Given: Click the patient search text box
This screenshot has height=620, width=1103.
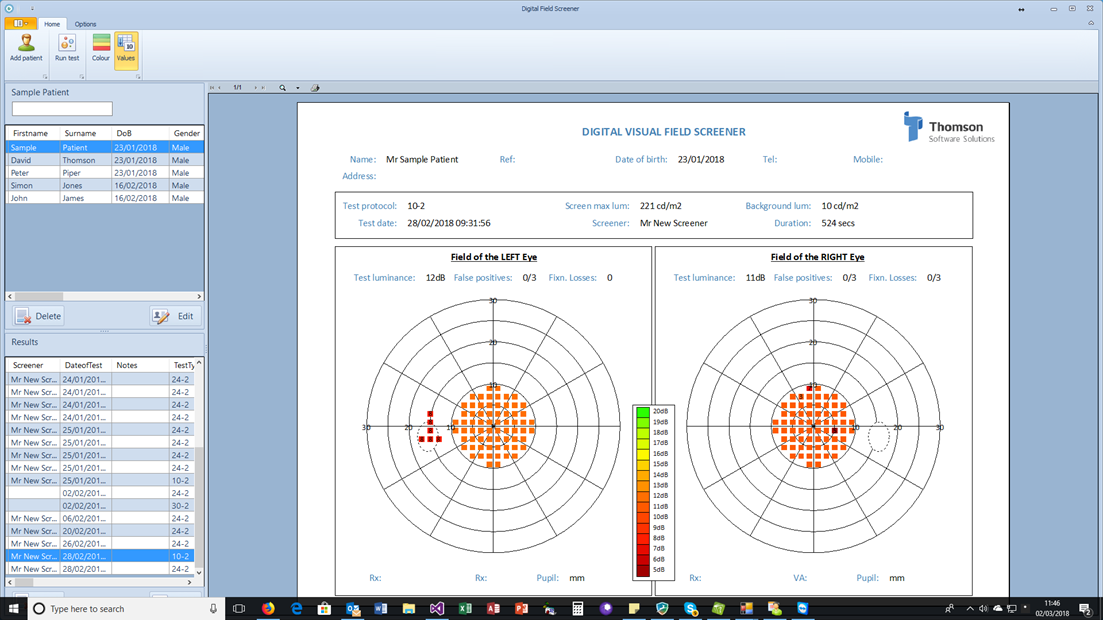Looking at the screenshot, I should point(62,109).
